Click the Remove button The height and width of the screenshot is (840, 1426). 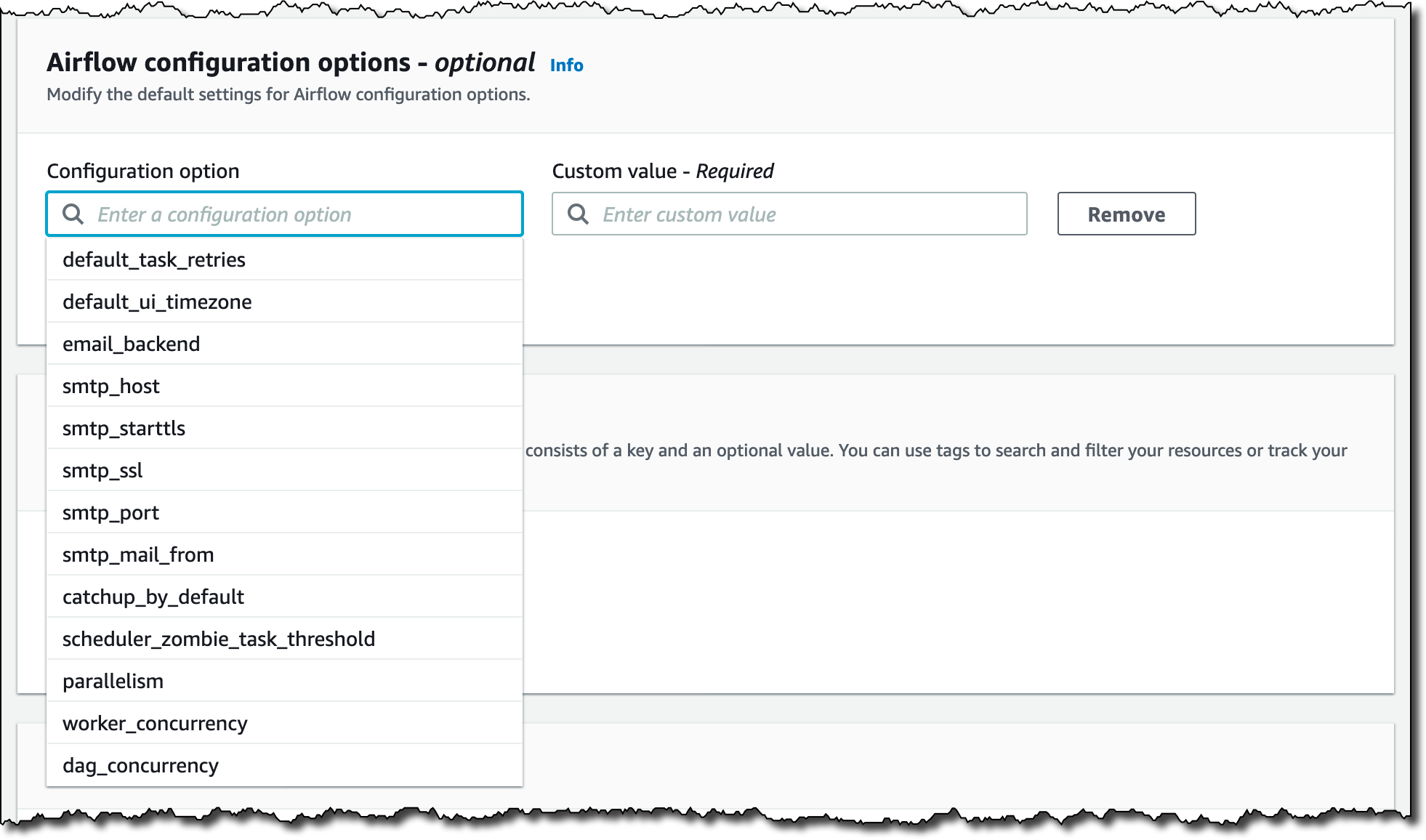pyautogui.click(x=1126, y=214)
